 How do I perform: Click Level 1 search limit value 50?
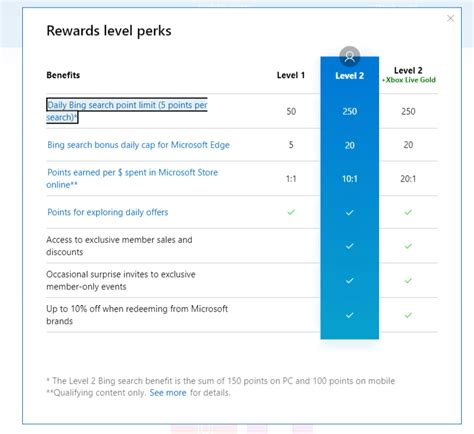291,111
